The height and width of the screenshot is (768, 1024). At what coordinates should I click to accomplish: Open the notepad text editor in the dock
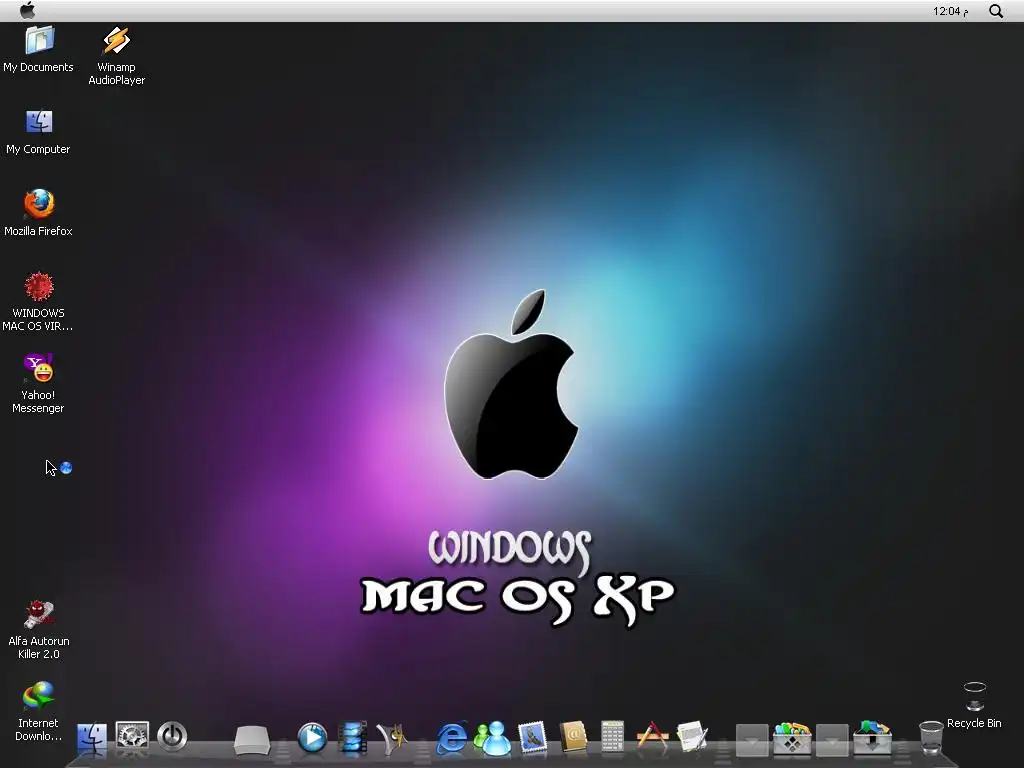(x=692, y=737)
